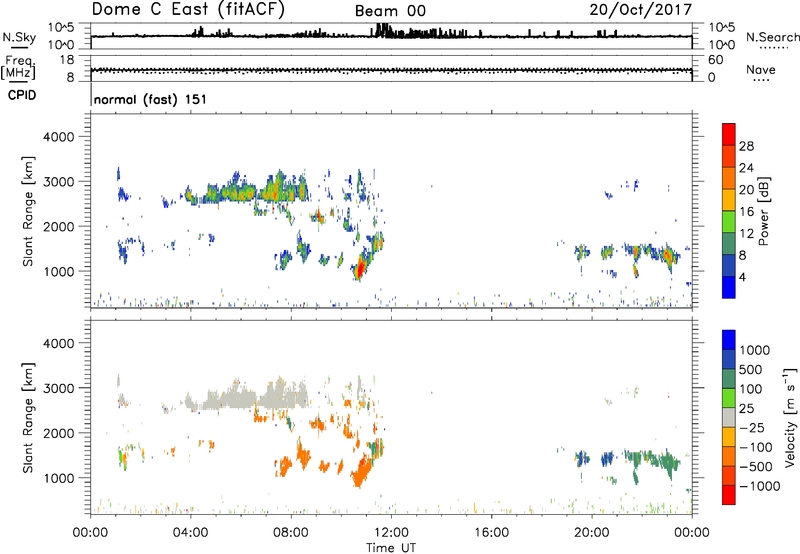The image size is (800, 554).
Task: Click the 'Time UT' axis title
Action: click(x=391, y=548)
